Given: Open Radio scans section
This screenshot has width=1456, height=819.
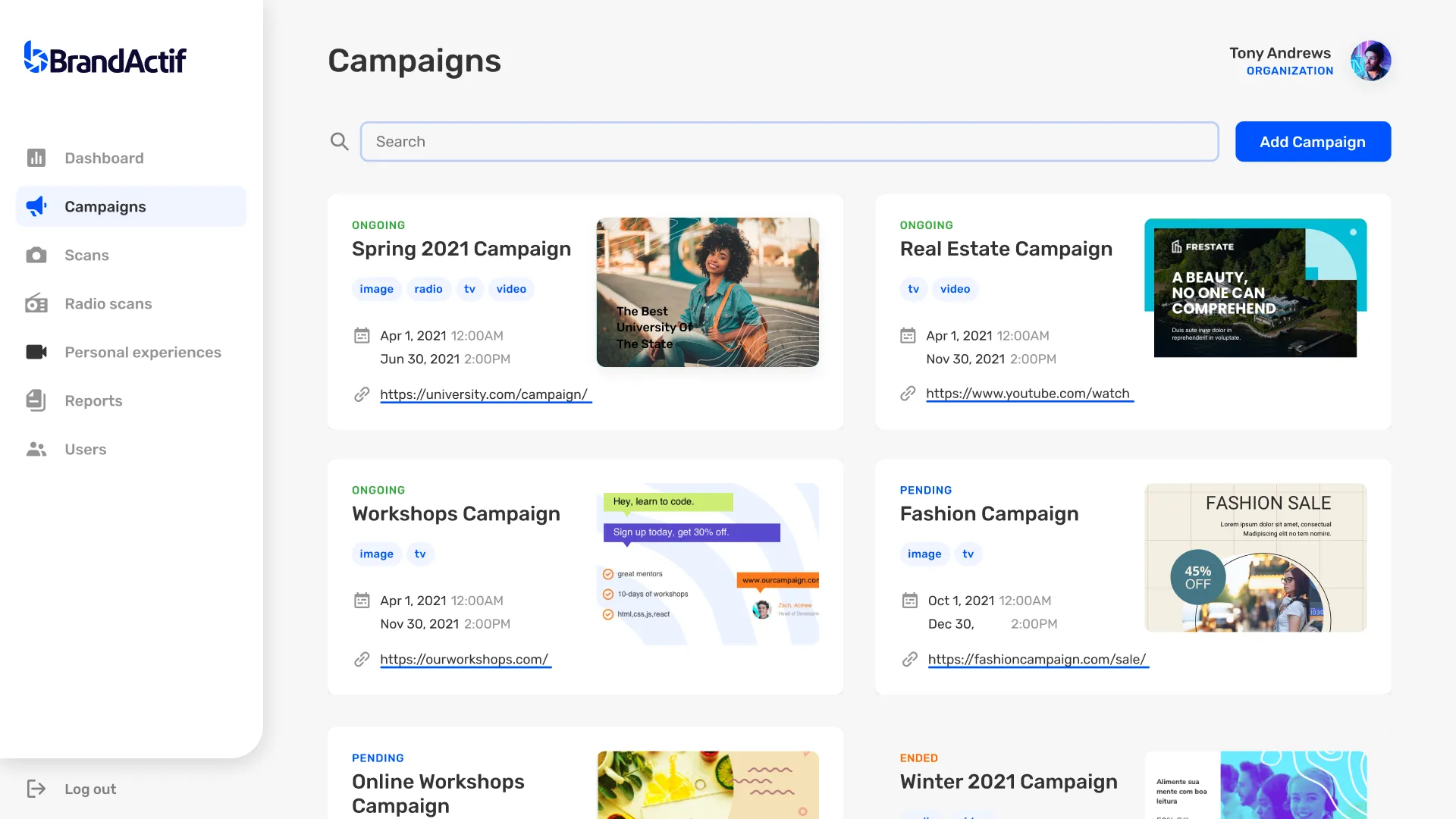Looking at the screenshot, I should (131, 303).
